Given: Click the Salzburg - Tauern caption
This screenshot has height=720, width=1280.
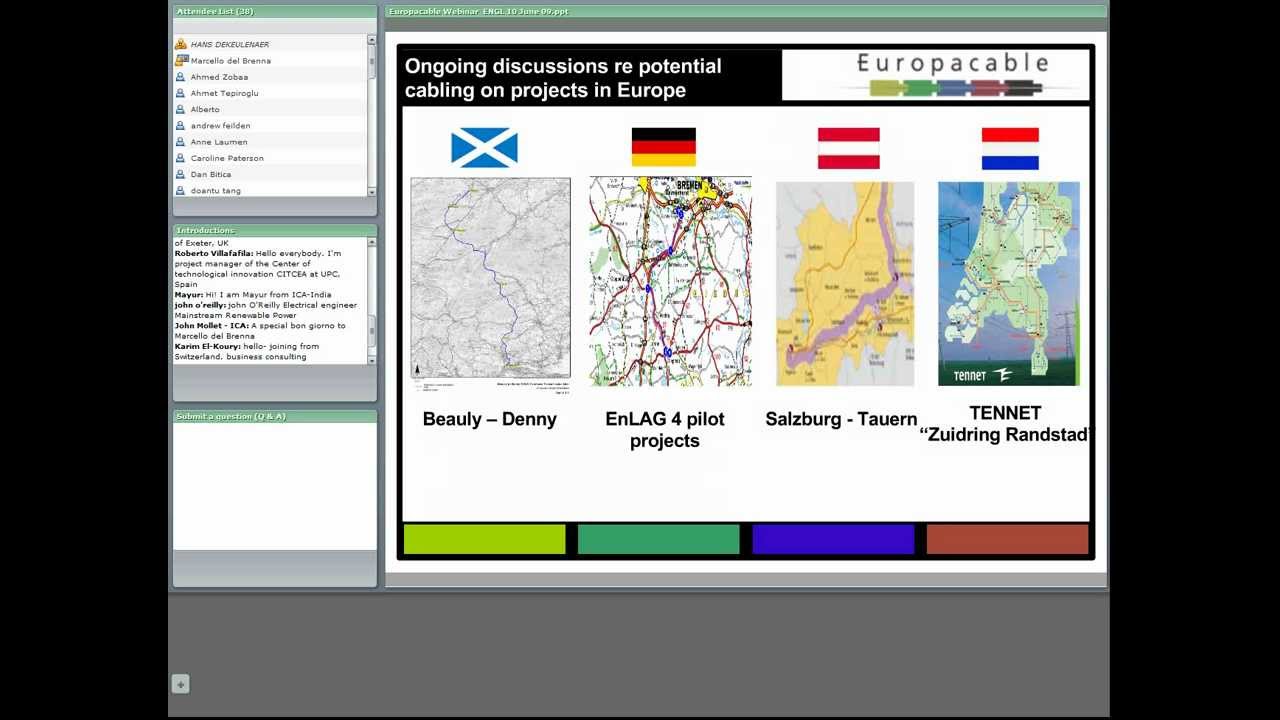Looking at the screenshot, I should tap(841, 419).
